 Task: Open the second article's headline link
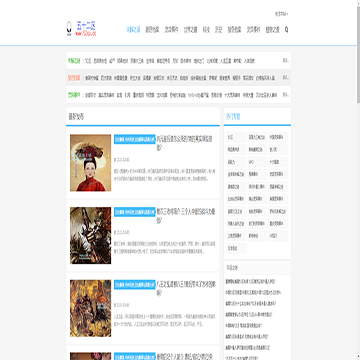185,216
